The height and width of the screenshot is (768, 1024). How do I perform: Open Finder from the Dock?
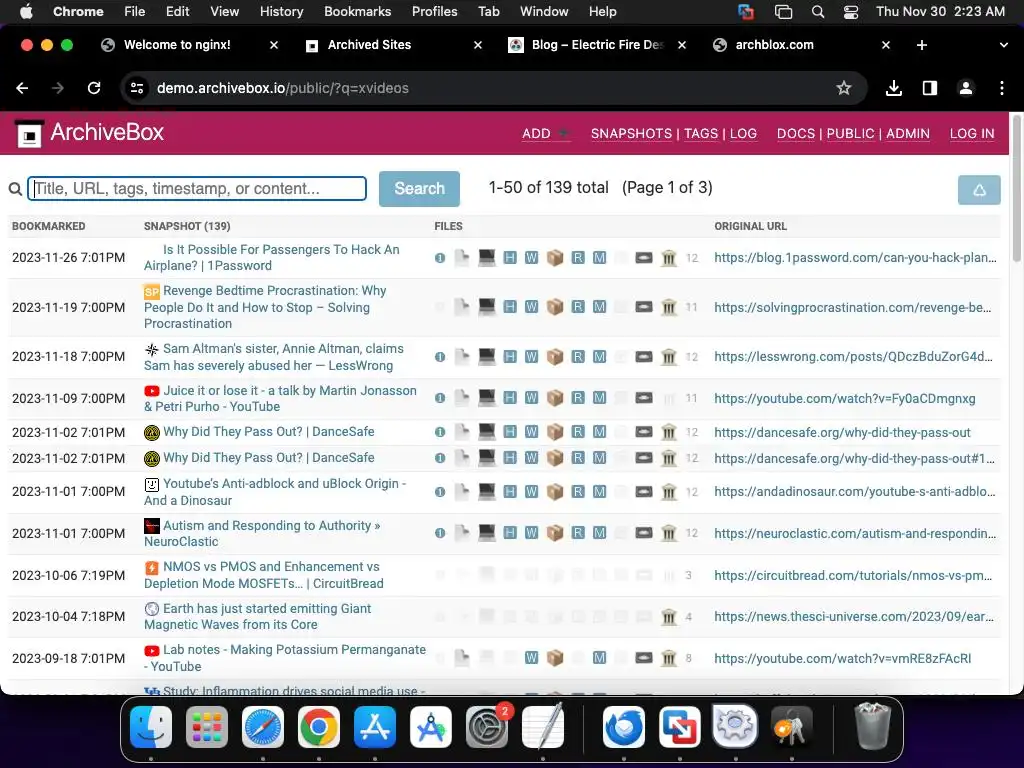151,727
